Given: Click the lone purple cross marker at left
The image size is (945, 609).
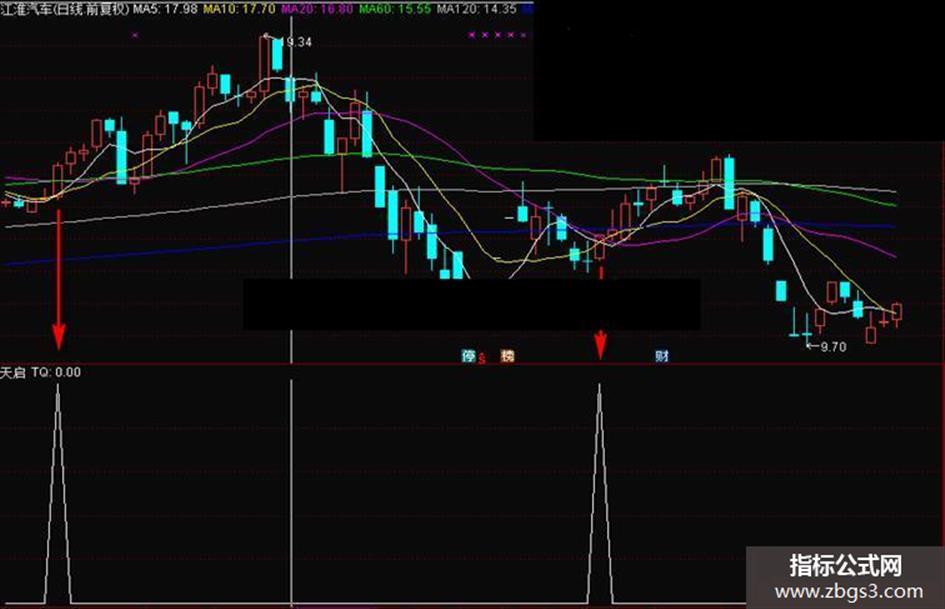Looking at the screenshot, I should coord(135,36).
